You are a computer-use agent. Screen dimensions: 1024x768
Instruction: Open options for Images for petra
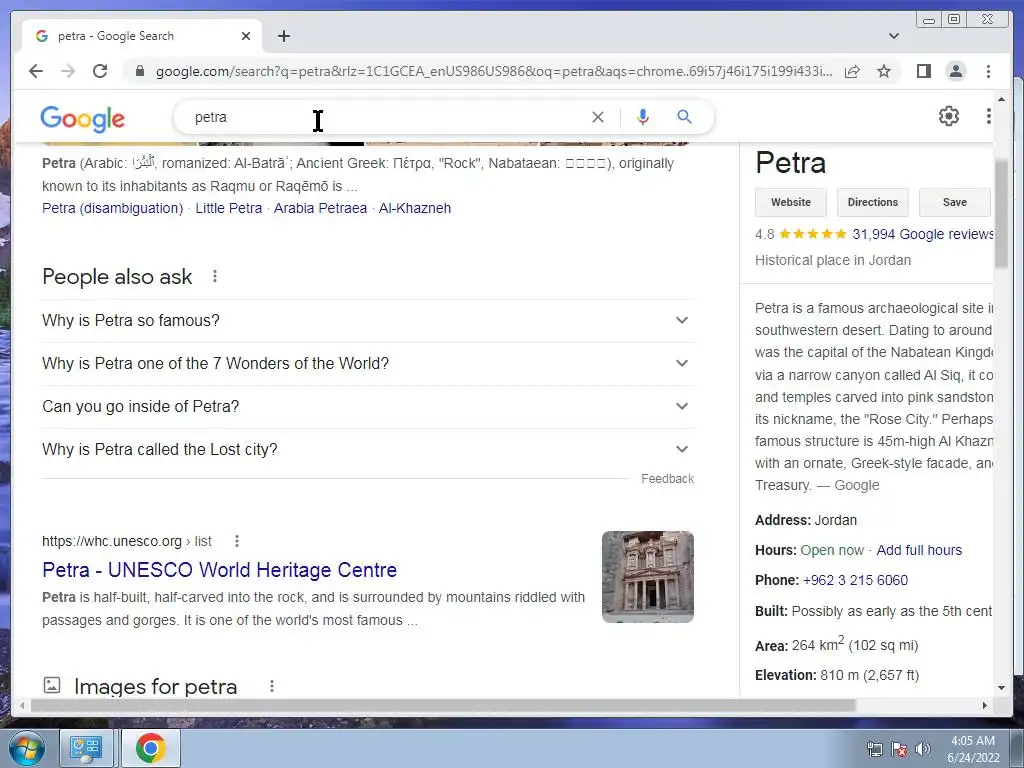(272, 686)
